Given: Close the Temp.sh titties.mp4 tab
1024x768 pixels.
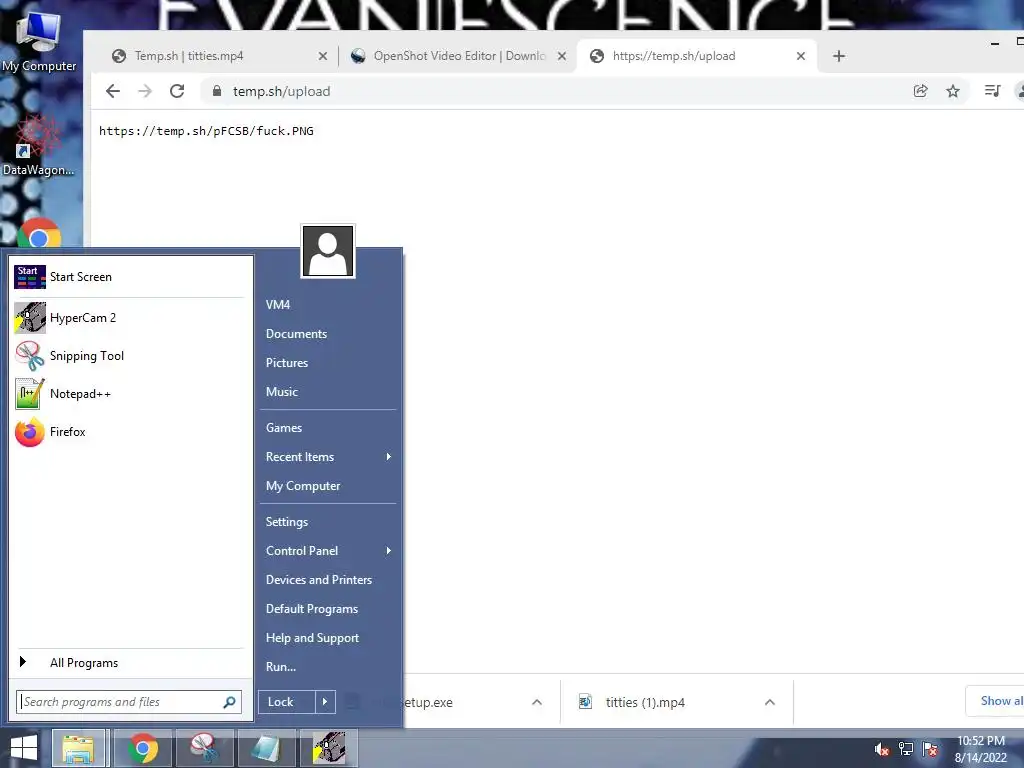Looking at the screenshot, I should pyautogui.click(x=323, y=56).
